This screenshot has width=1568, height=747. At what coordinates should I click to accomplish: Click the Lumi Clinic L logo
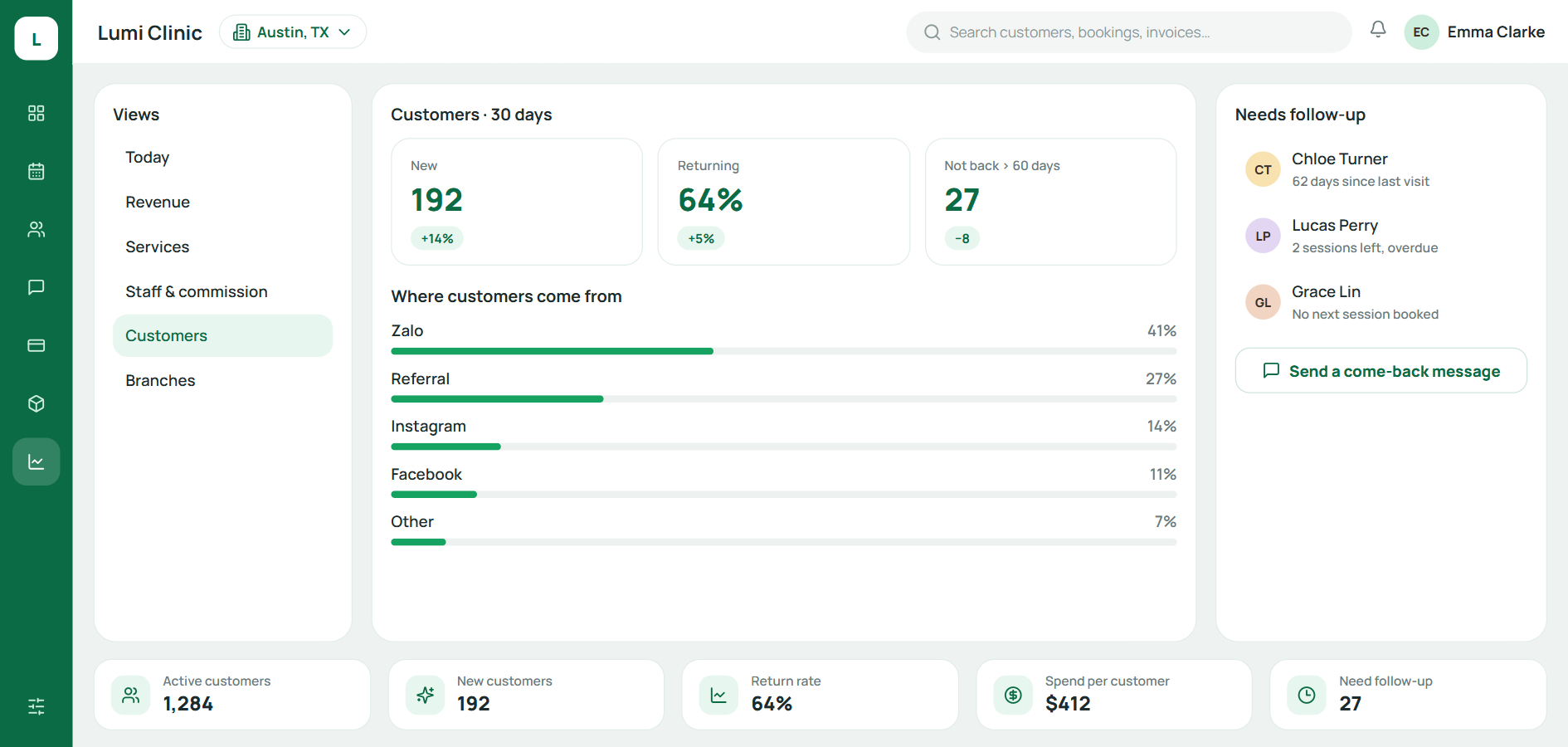tap(37, 38)
